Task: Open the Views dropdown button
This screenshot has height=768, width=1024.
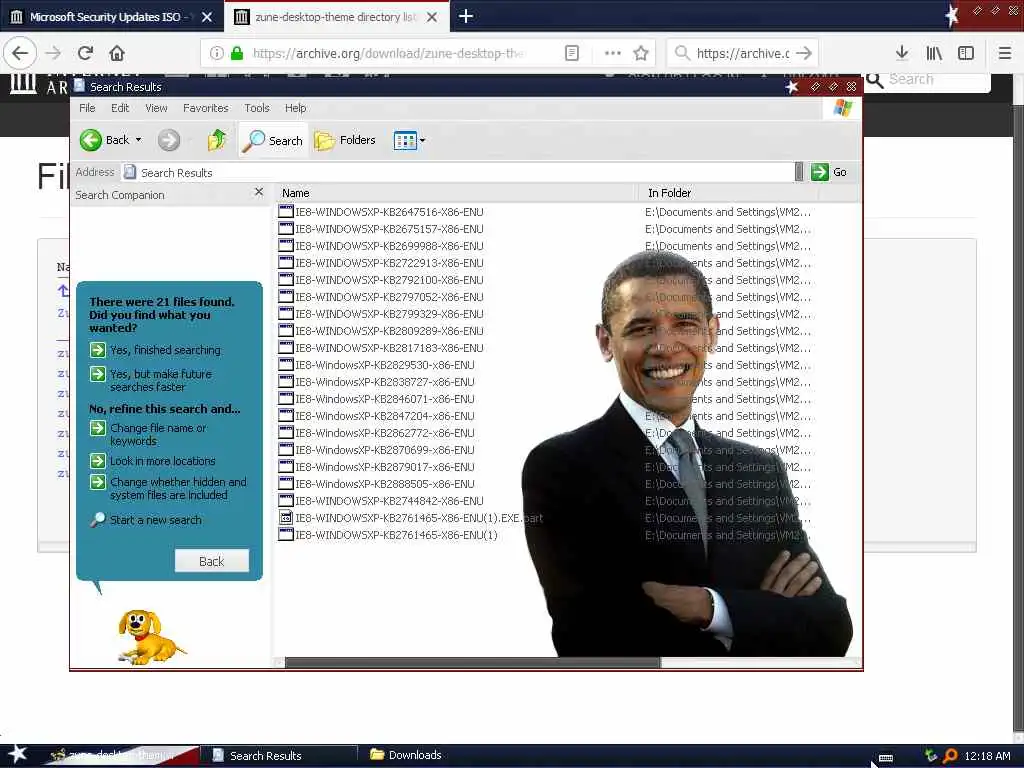Action: (x=409, y=140)
